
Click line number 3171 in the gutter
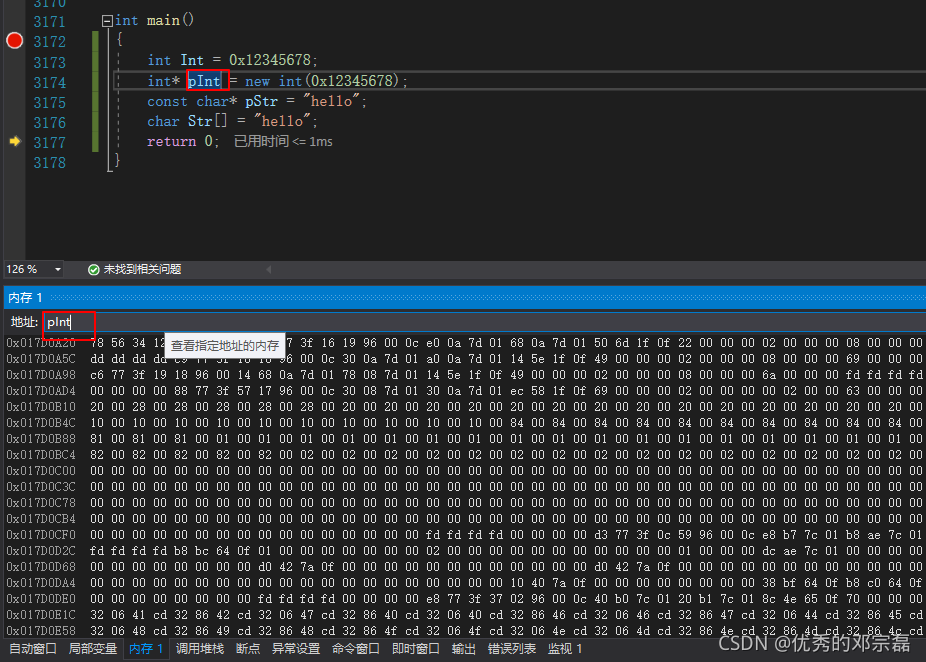[x=50, y=22]
